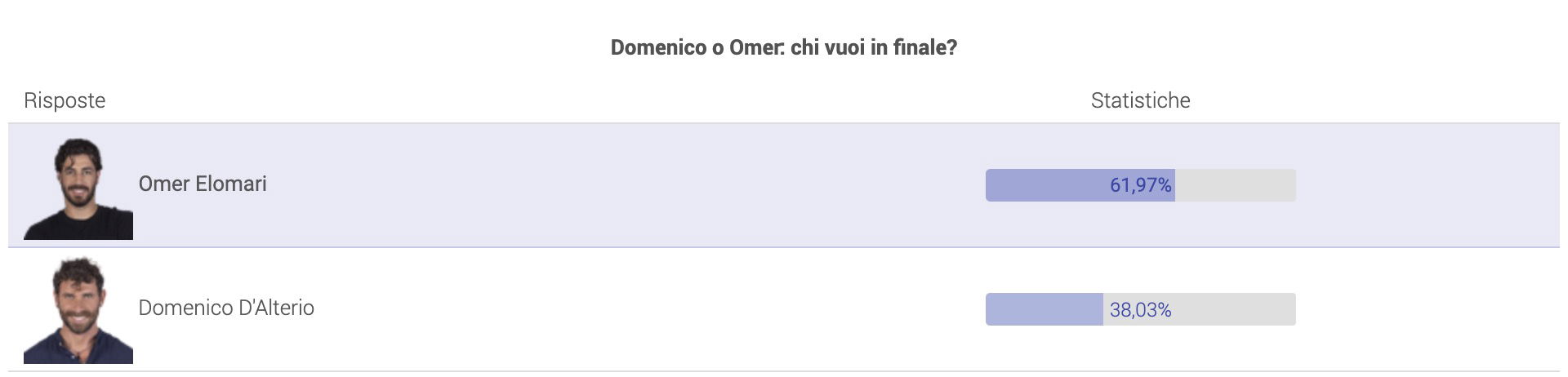Click the 61,97% percentage label

[x=1140, y=185]
